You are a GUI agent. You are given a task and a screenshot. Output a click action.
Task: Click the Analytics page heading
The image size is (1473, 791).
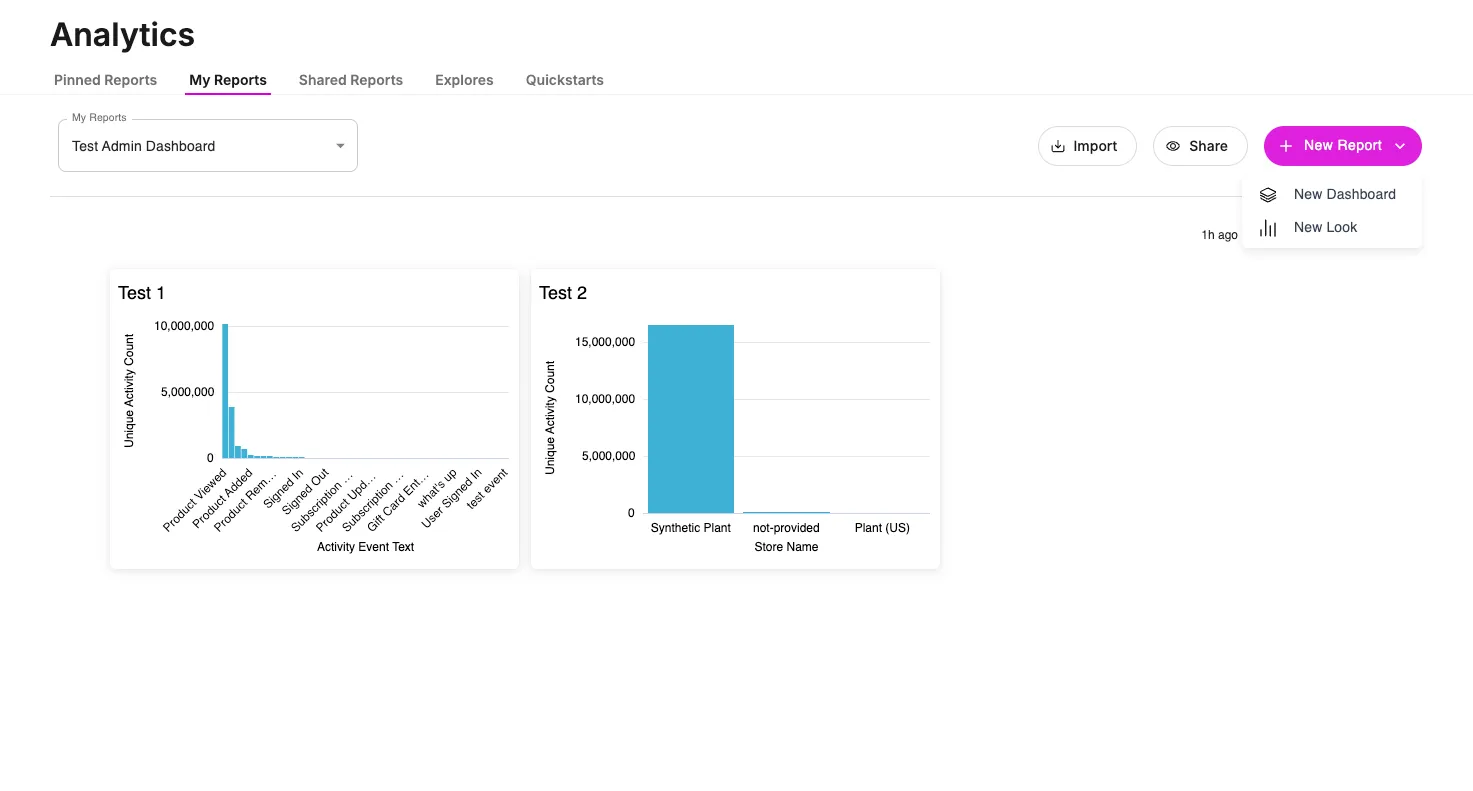123,35
